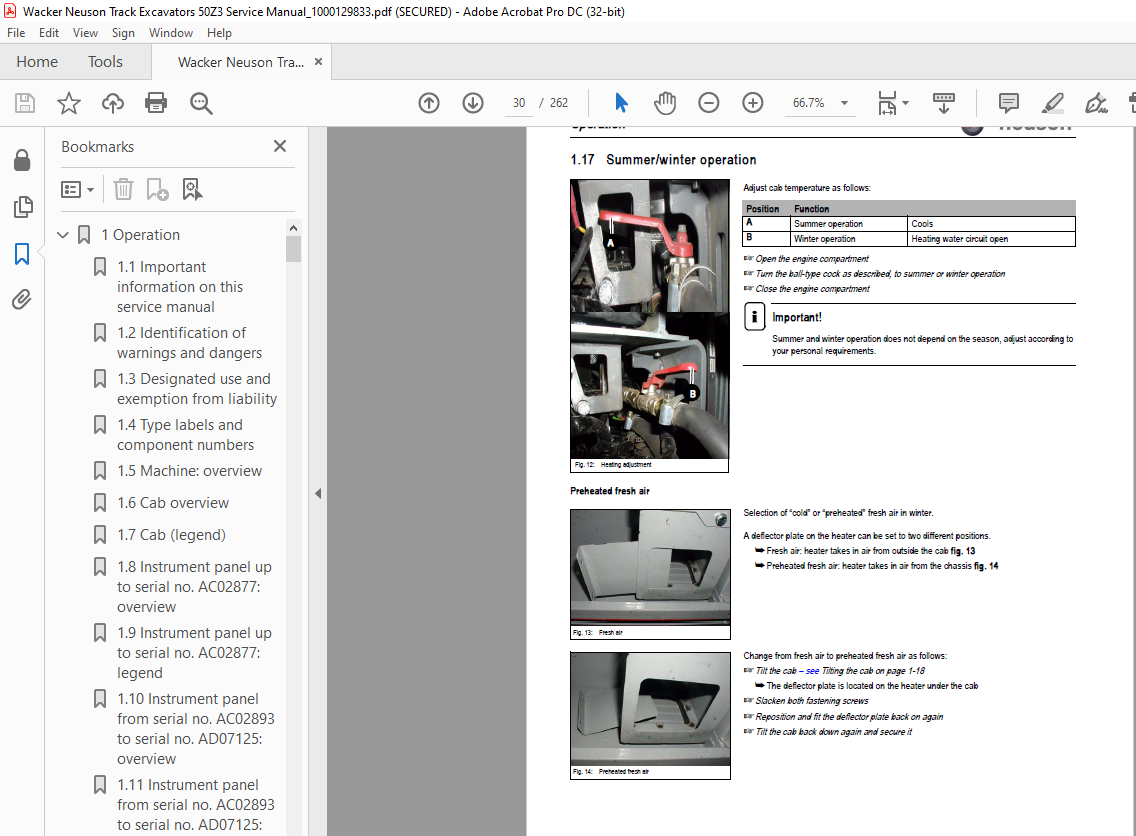This screenshot has height=836, width=1136.
Task: Open bookmark 1.9 Instrument panel legend
Action: [x=194, y=653]
